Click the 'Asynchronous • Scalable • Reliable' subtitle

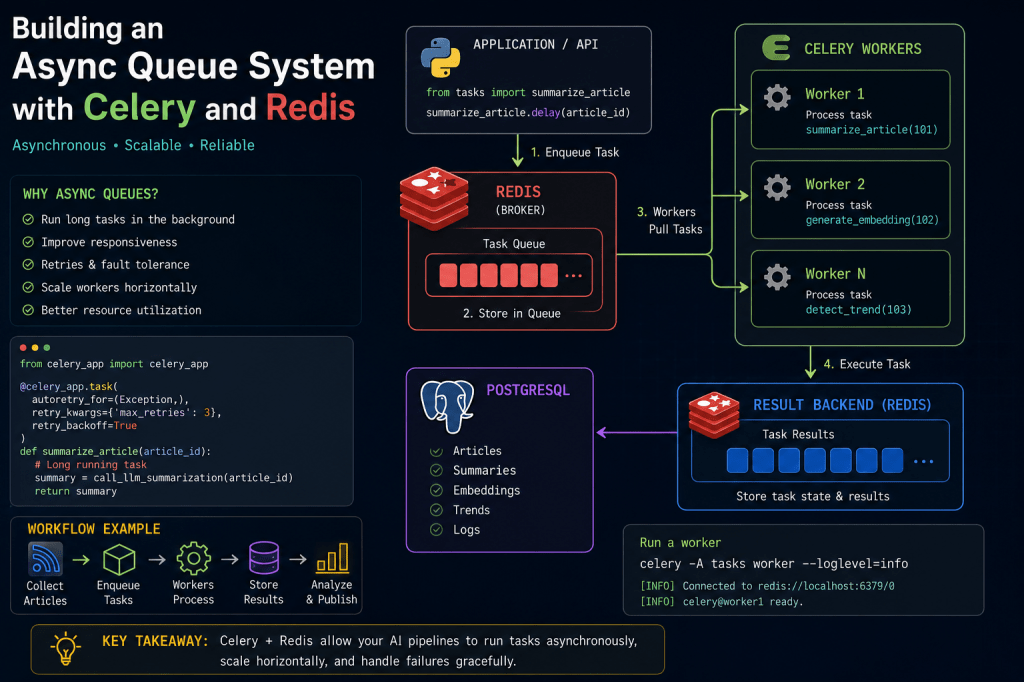pos(133,145)
